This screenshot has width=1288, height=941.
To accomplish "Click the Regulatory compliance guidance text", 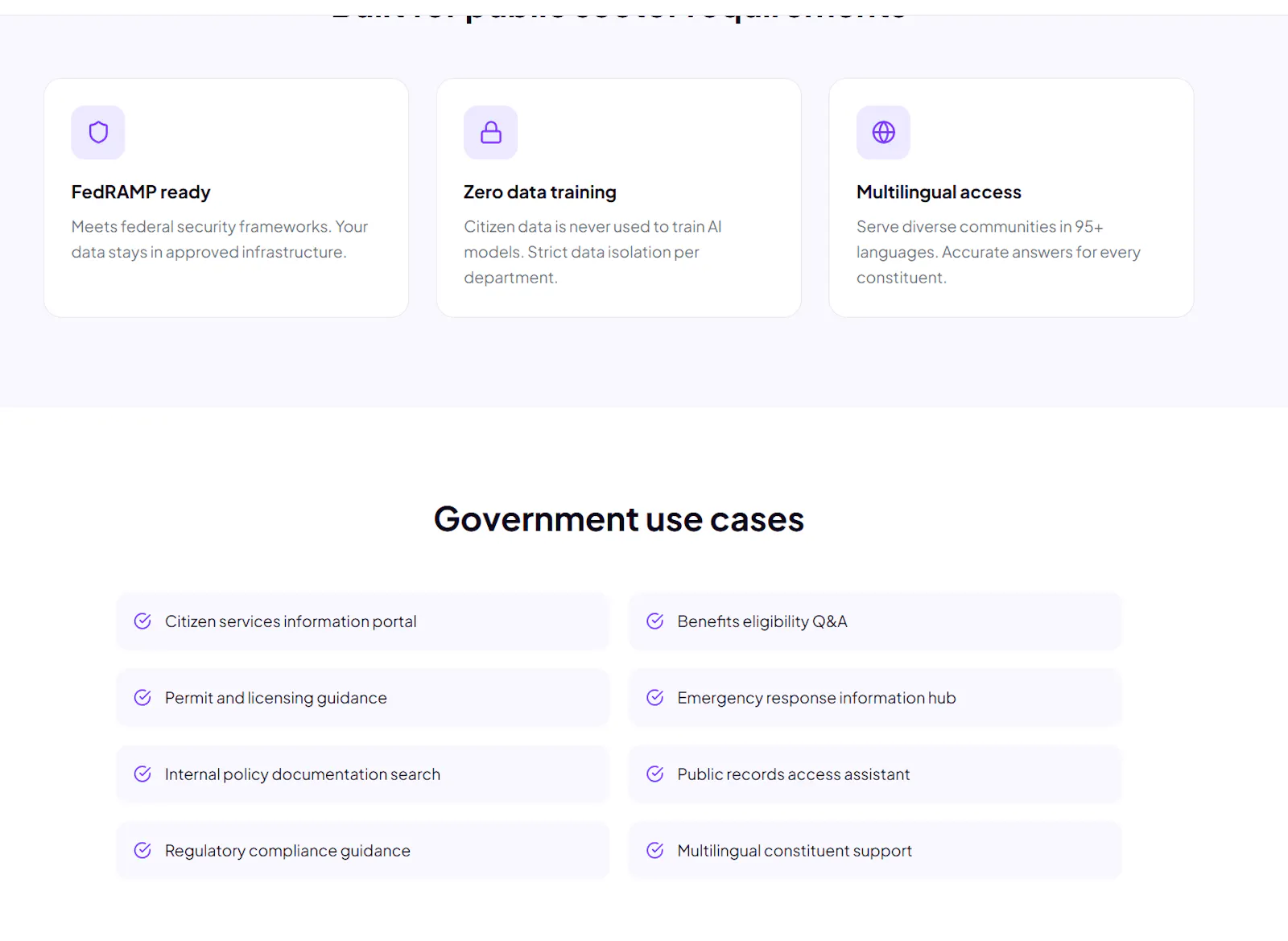I will (x=287, y=851).
